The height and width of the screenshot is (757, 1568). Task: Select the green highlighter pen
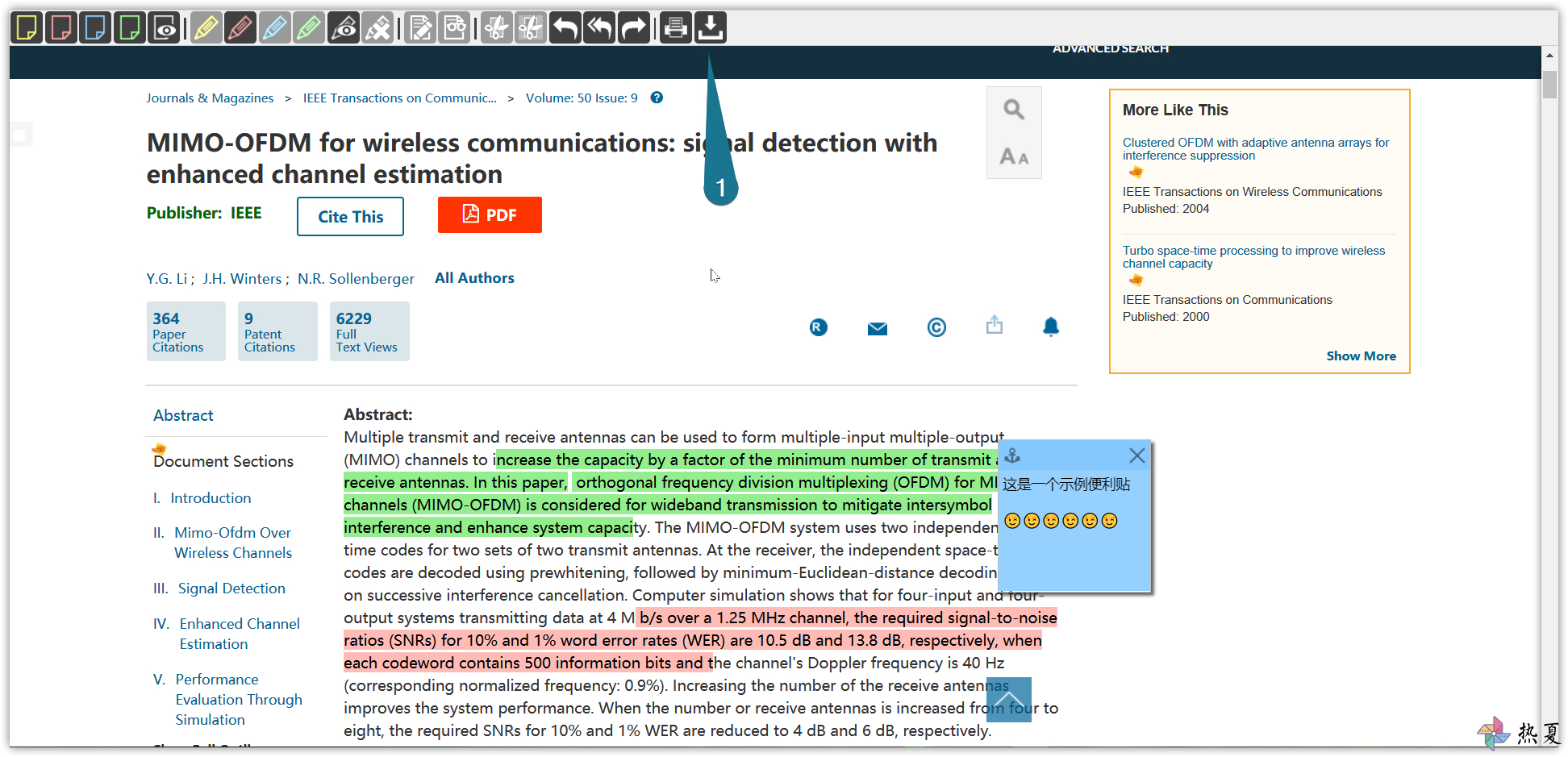309,27
